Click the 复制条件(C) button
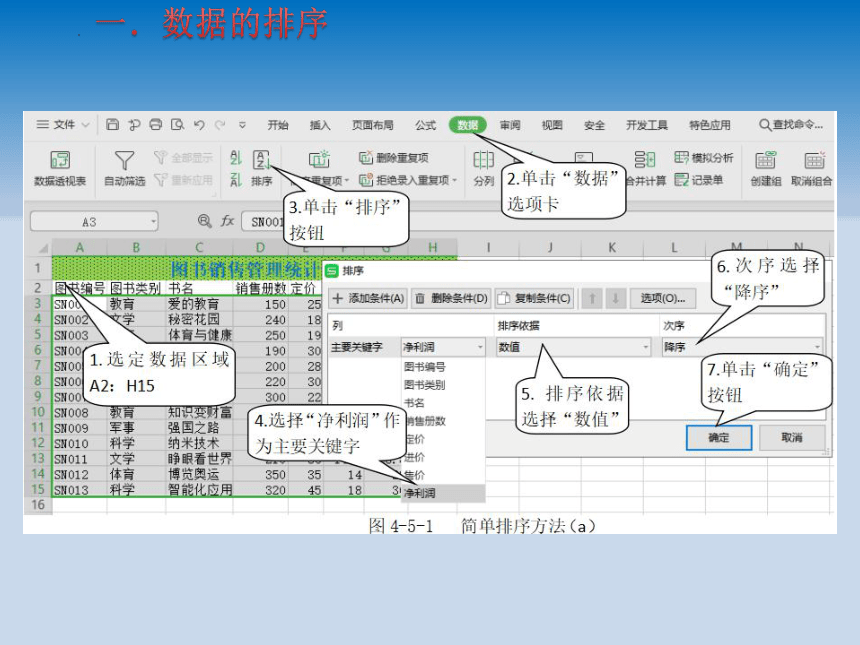 pyautogui.click(x=535, y=298)
